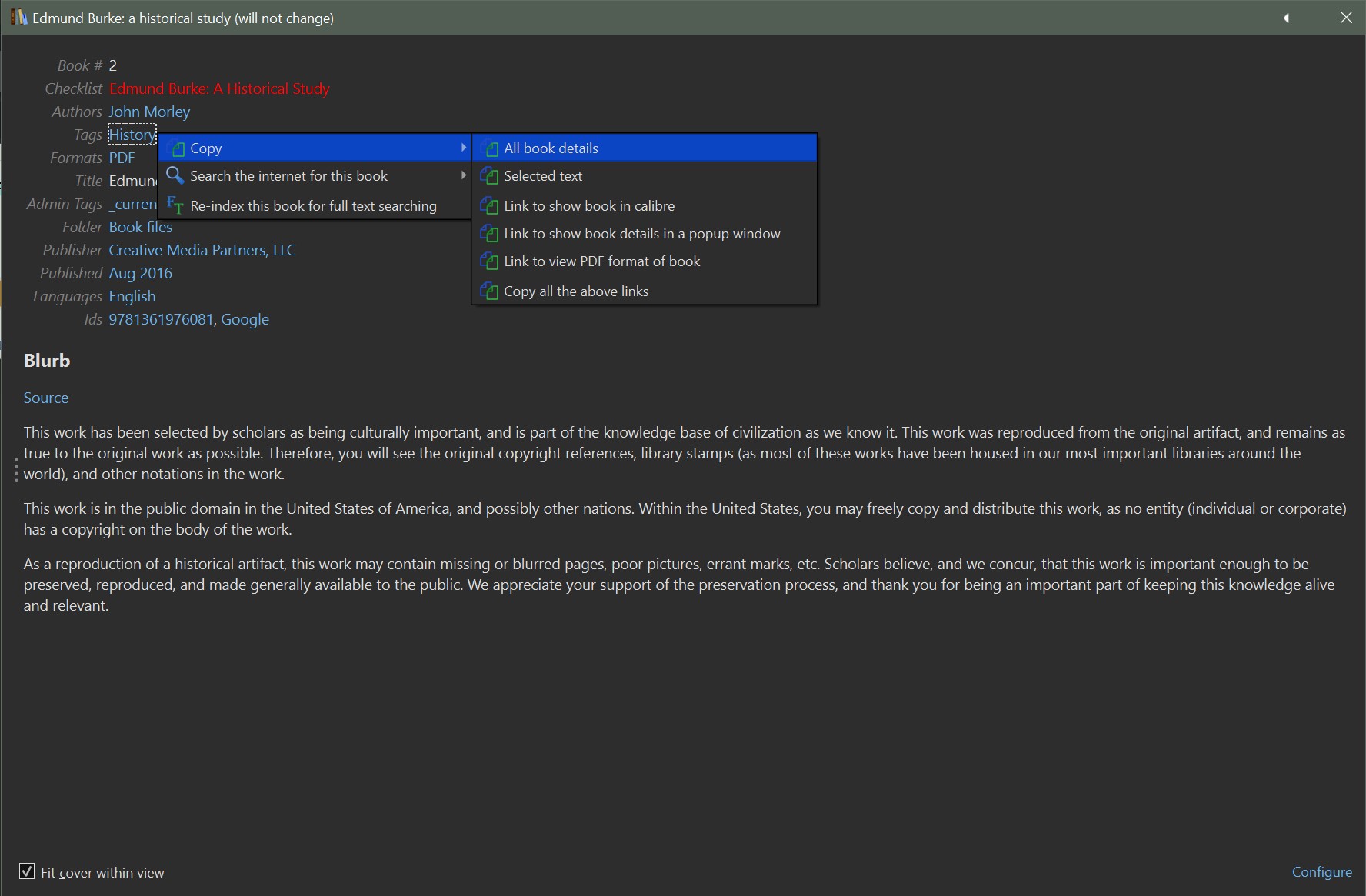
Task: Click the Admin Tags field label
Action: [x=65, y=204]
